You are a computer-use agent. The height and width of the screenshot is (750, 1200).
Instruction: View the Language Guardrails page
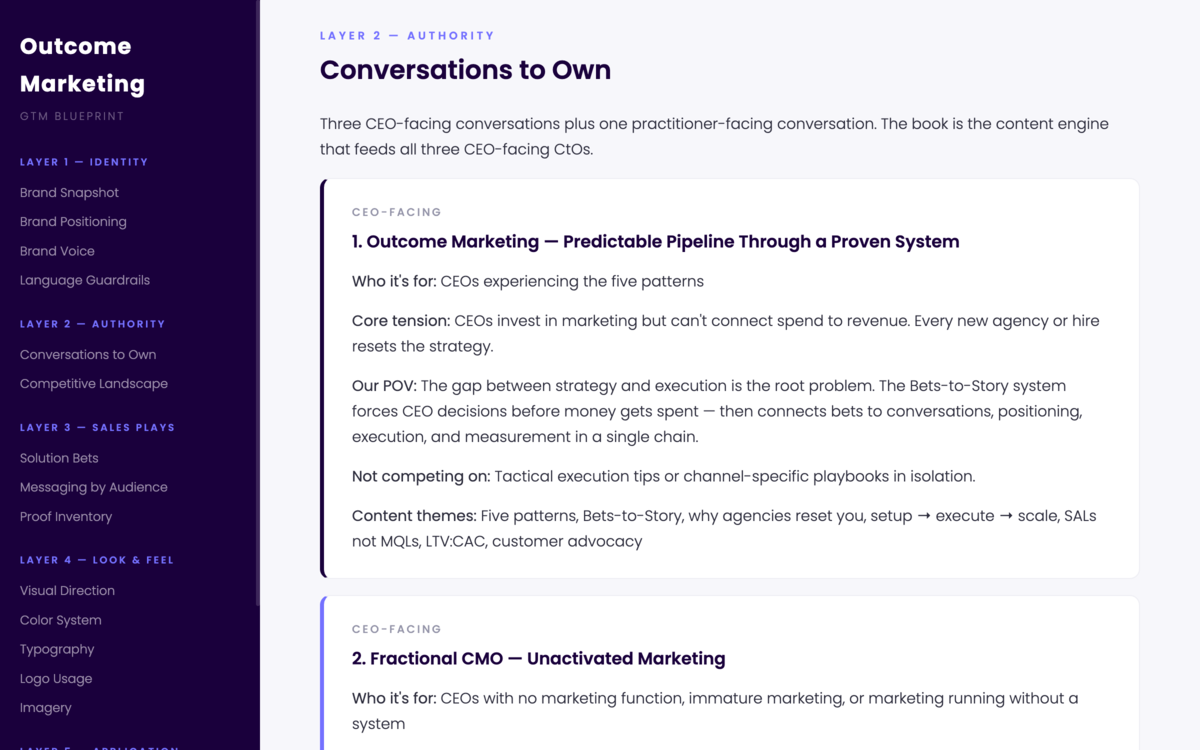(84, 279)
